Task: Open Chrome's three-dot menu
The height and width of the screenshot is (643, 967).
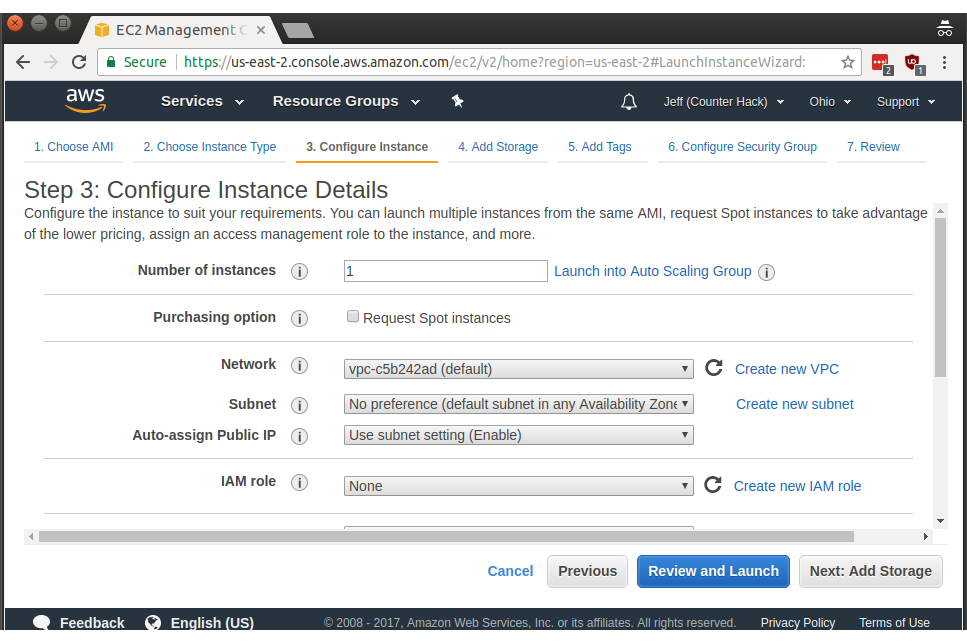Action: click(944, 62)
